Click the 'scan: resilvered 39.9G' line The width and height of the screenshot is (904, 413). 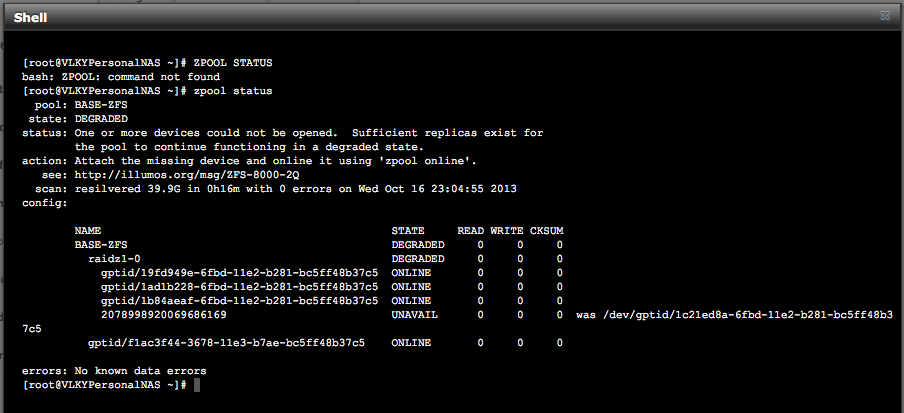pyautogui.click(x=276, y=189)
